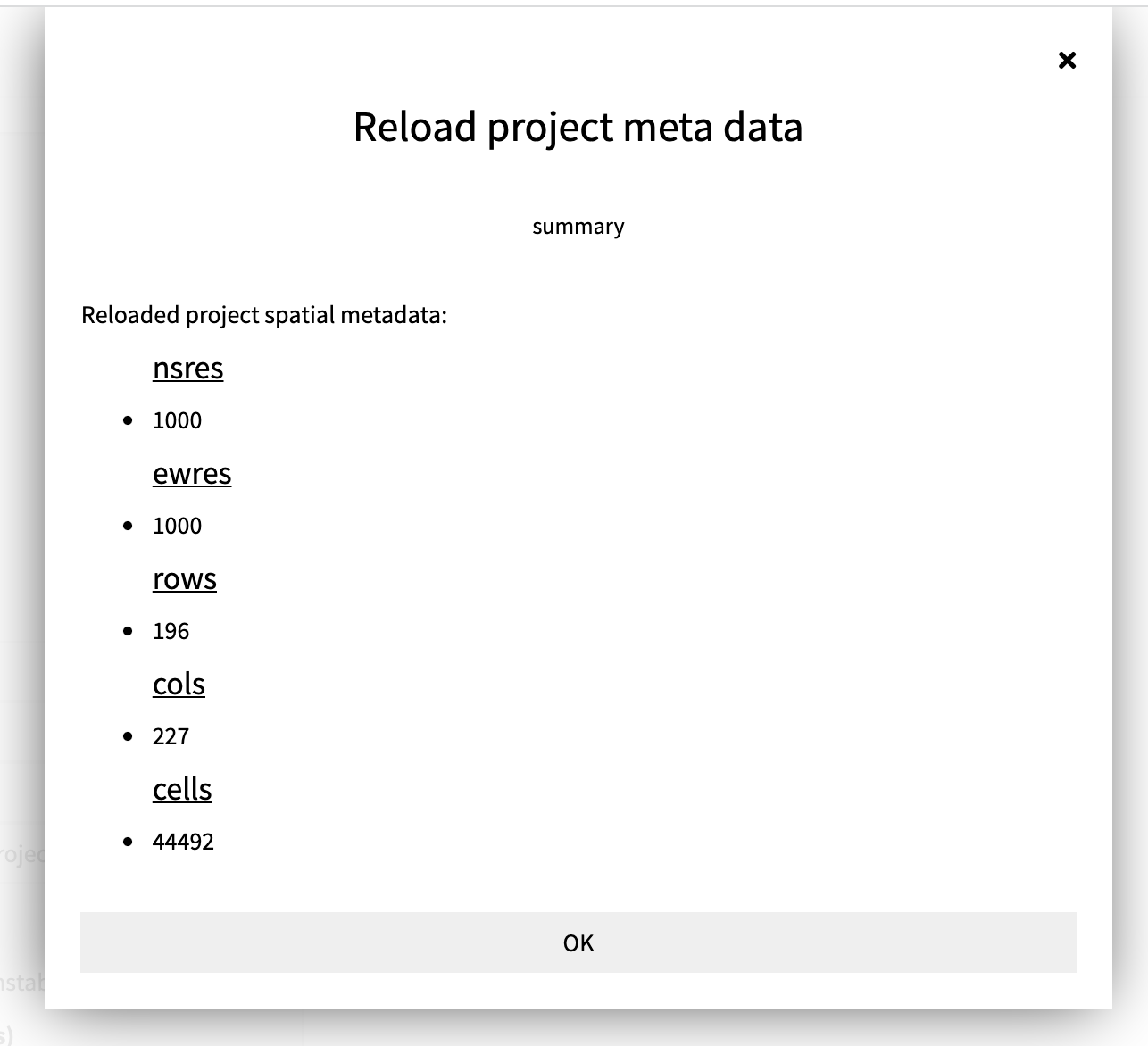The image size is (1148, 1046).
Task: Click the bullet point beside 196
Action: tap(128, 631)
